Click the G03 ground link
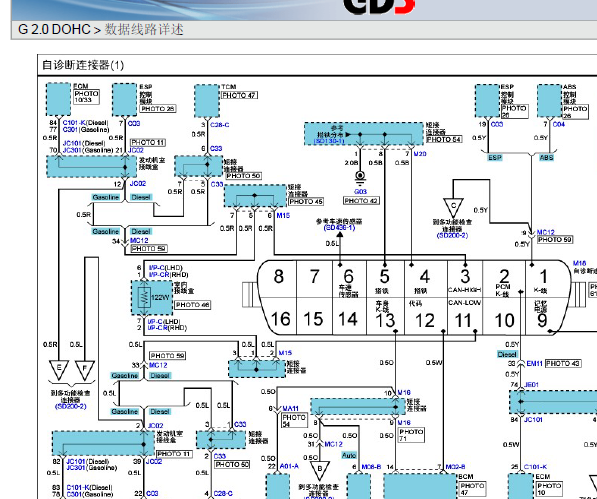The image size is (597, 499). coord(360,191)
